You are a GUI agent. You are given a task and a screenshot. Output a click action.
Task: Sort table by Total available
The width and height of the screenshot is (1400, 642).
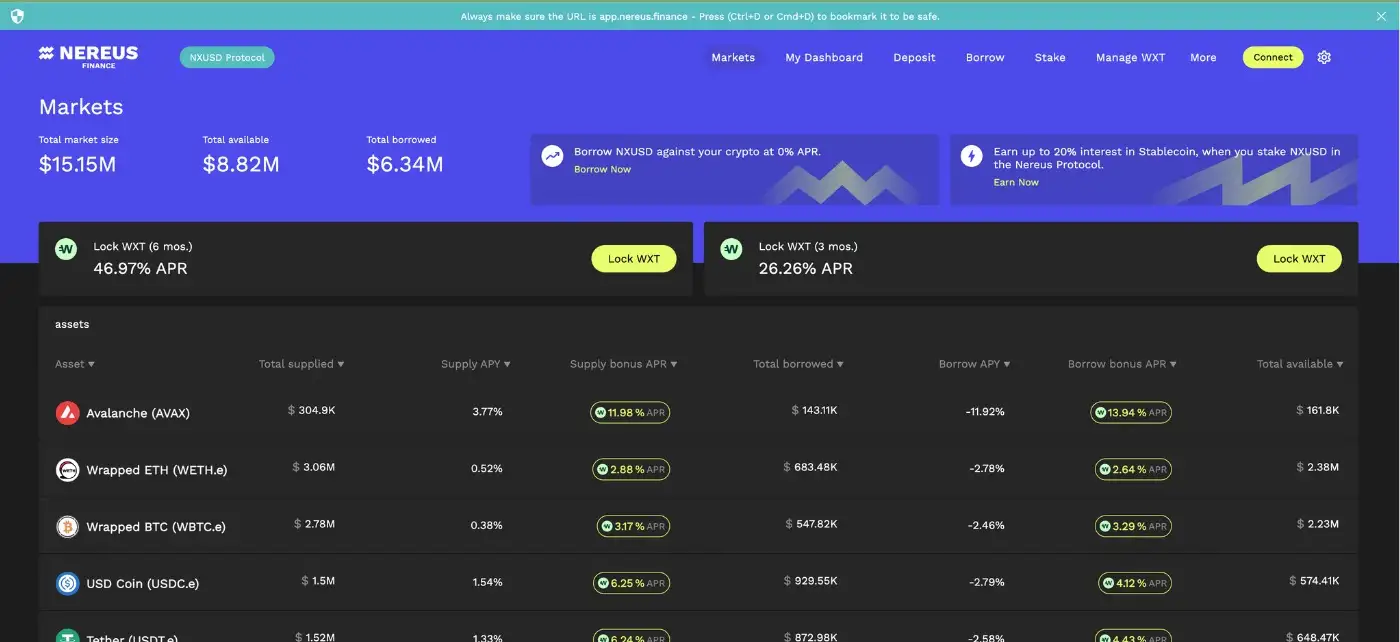1299,364
